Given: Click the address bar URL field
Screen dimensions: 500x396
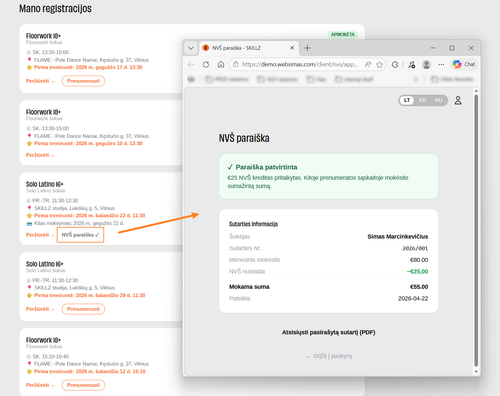Looking at the screenshot, I should coord(300,64).
